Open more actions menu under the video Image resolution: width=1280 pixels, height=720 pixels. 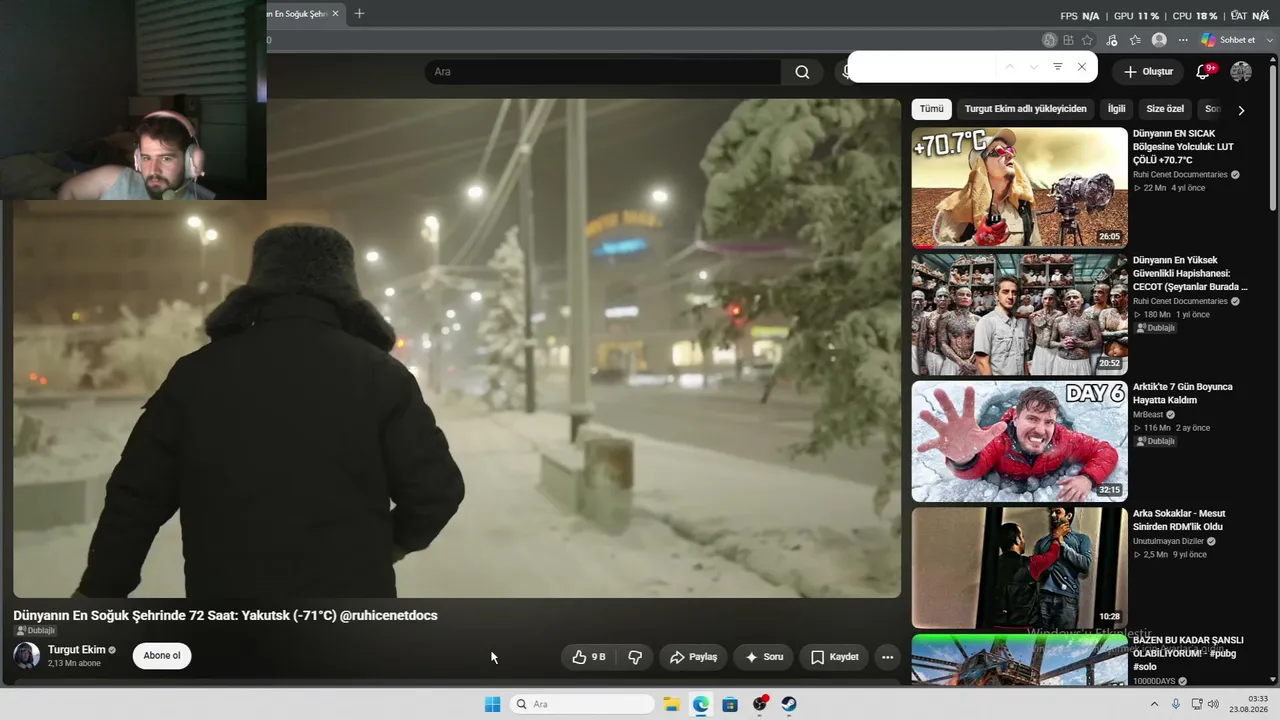887,657
